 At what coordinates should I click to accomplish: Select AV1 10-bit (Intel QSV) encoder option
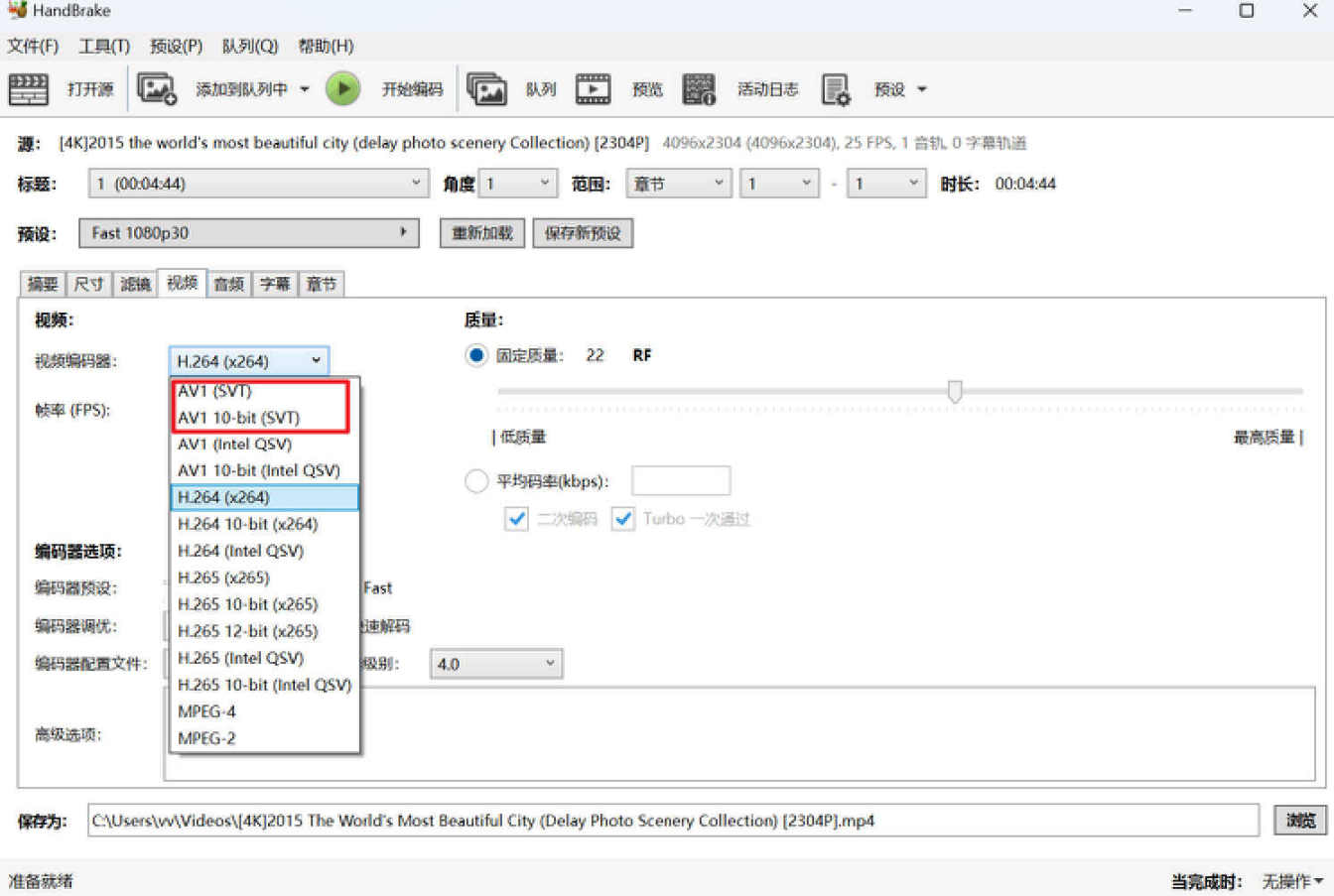click(x=264, y=471)
